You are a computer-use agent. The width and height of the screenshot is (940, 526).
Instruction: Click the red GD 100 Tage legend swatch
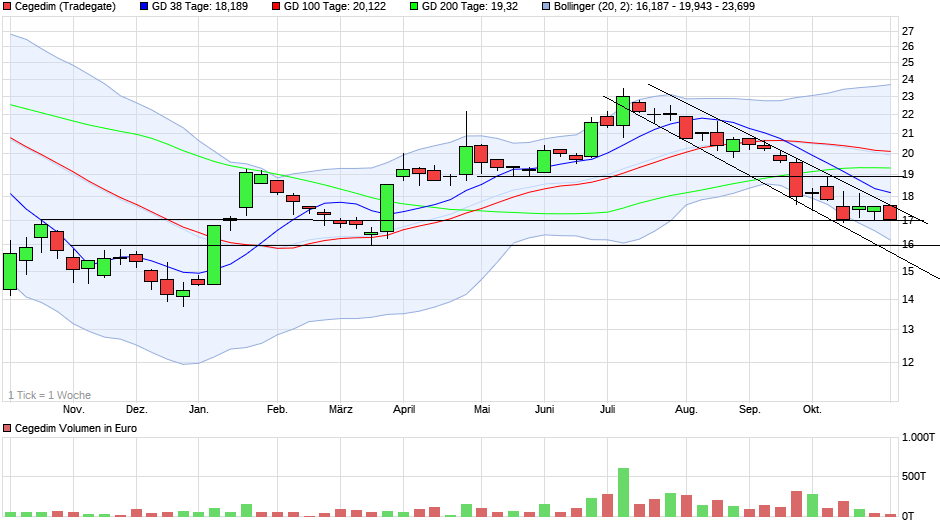pos(276,7)
